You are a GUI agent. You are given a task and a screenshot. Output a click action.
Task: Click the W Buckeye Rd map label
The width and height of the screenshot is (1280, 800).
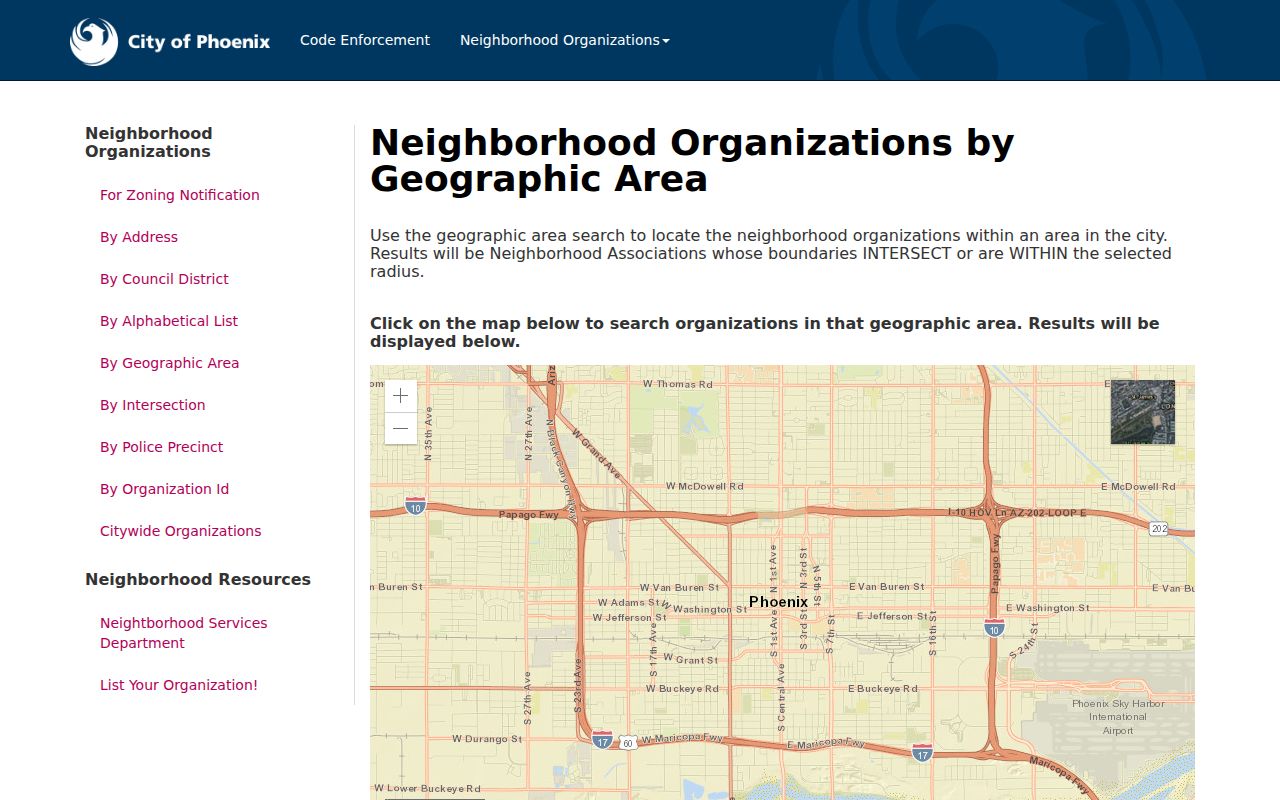tap(682, 689)
